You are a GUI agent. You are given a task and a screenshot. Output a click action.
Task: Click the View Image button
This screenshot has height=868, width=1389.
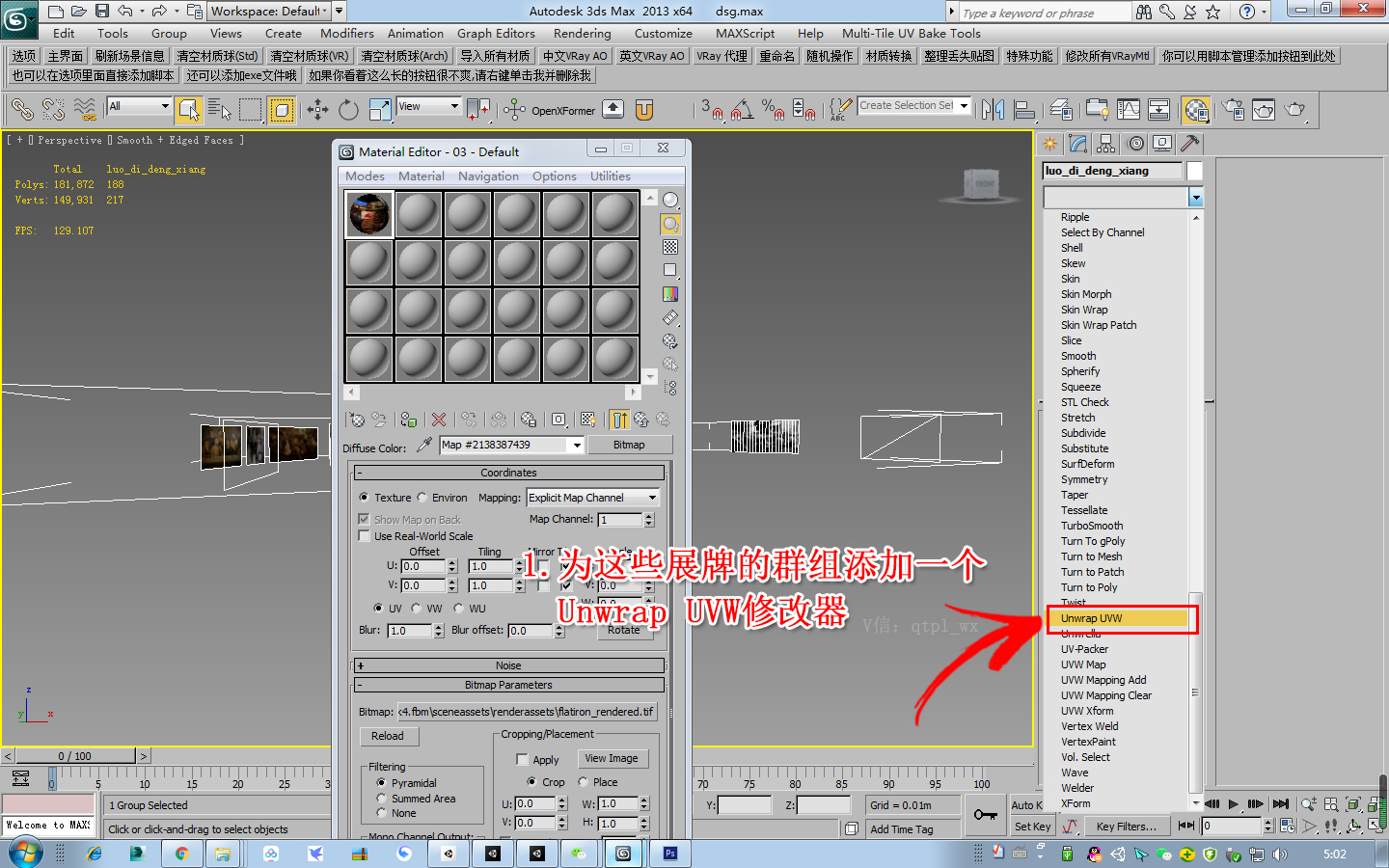(612, 759)
